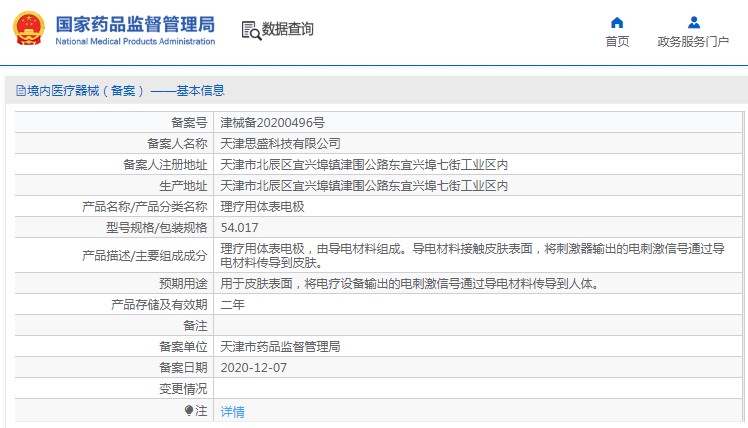Open 数据查询 data query link
This screenshot has height=428, width=748.
click(288, 29)
